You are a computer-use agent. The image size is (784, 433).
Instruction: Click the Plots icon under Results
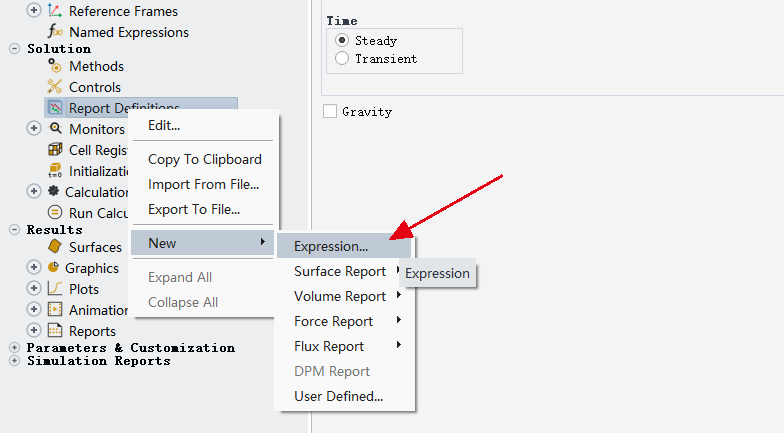coord(55,289)
